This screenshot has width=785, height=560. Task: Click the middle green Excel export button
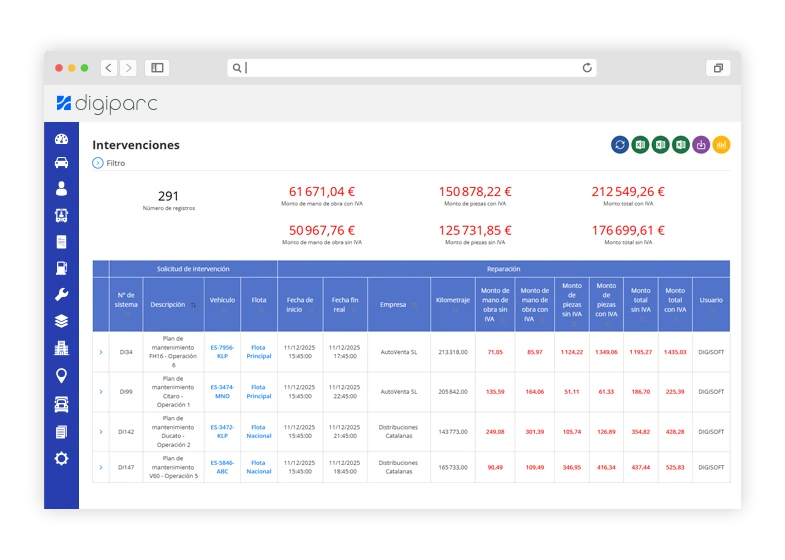[660, 145]
